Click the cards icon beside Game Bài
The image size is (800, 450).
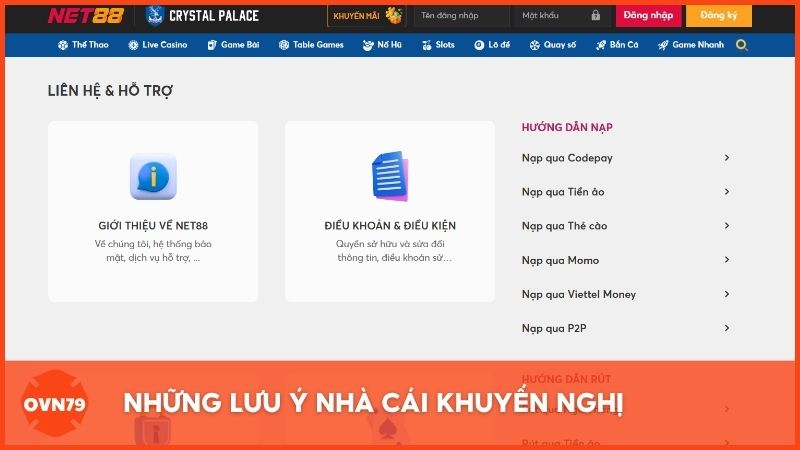[212, 45]
